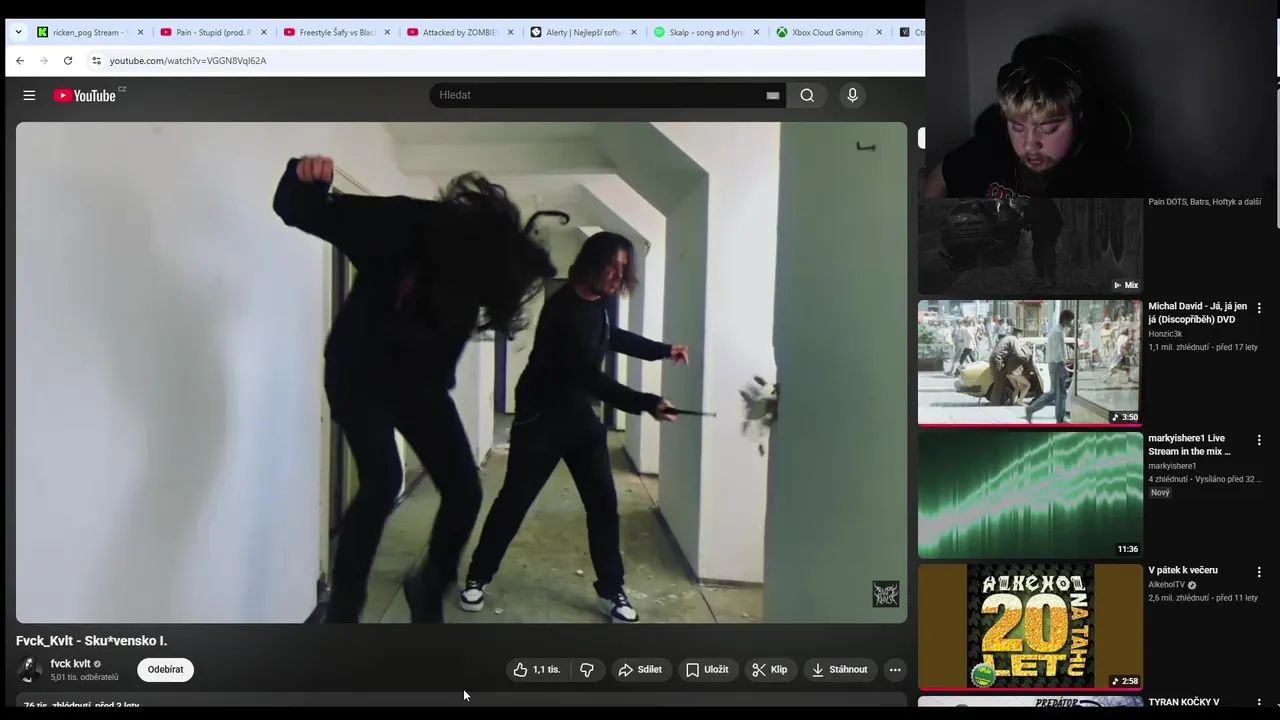Close the Xbox Cloud Gaming tab
The image size is (1280, 720).
click(x=879, y=32)
